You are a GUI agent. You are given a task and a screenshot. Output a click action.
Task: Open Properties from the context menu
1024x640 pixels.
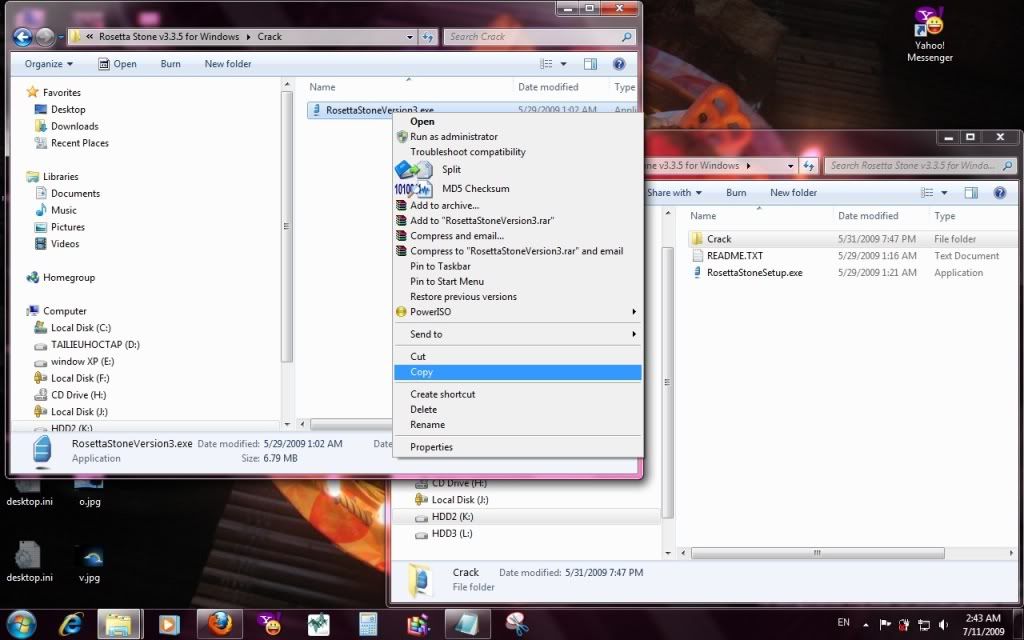519,447
